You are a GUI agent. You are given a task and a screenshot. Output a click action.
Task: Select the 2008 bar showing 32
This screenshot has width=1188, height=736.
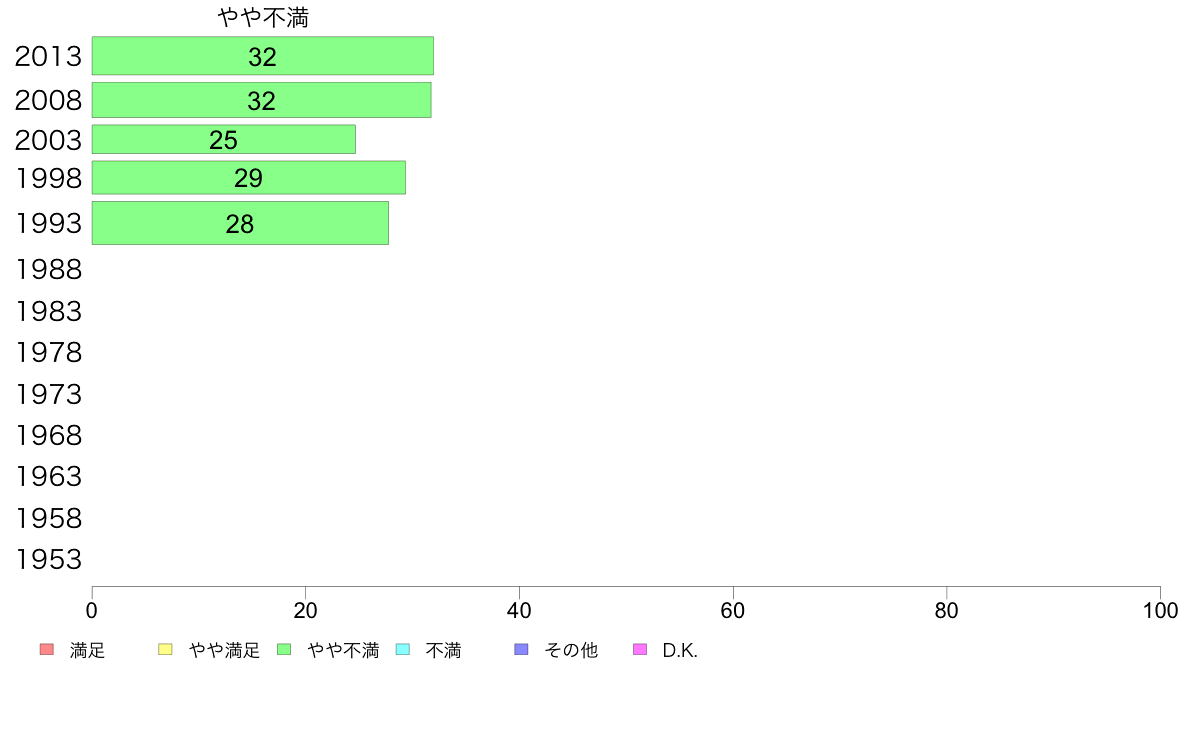coord(261,100)
